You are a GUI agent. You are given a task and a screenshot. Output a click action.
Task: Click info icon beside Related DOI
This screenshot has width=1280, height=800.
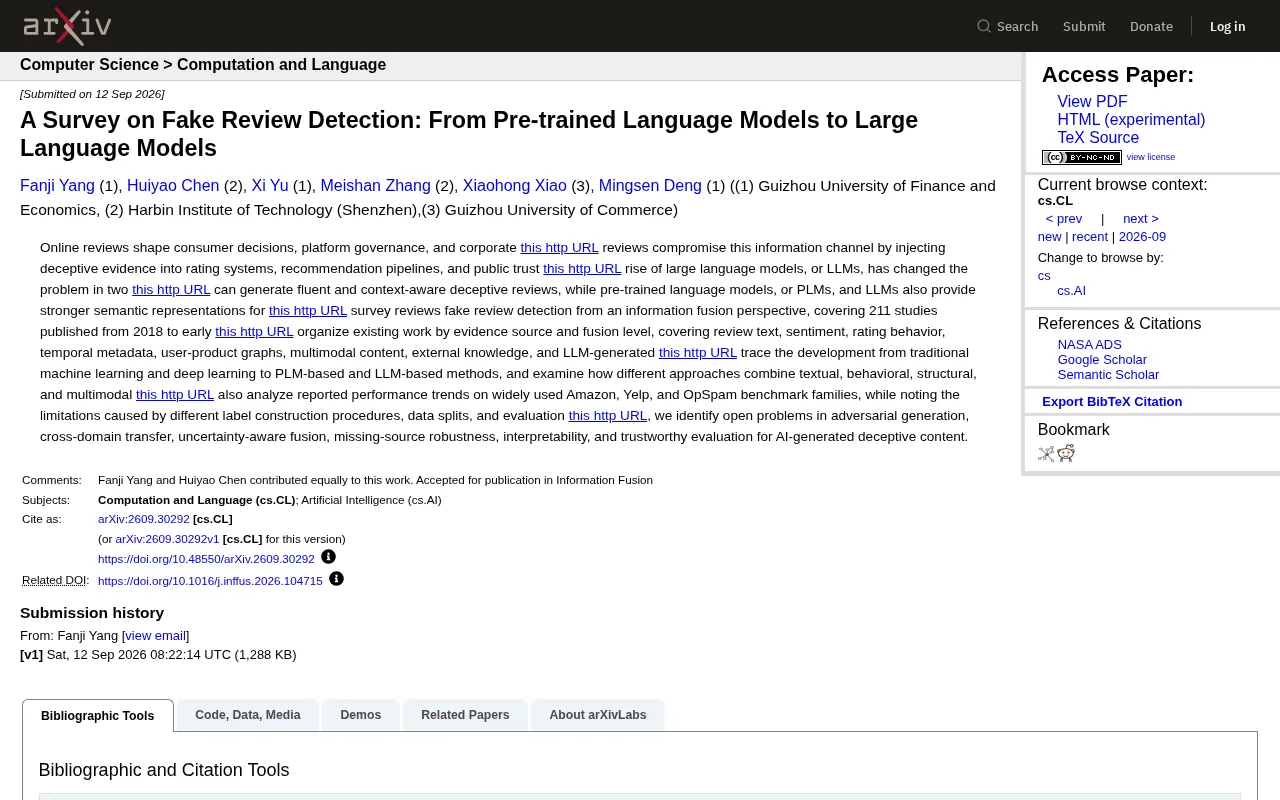(x=336, y=579)
